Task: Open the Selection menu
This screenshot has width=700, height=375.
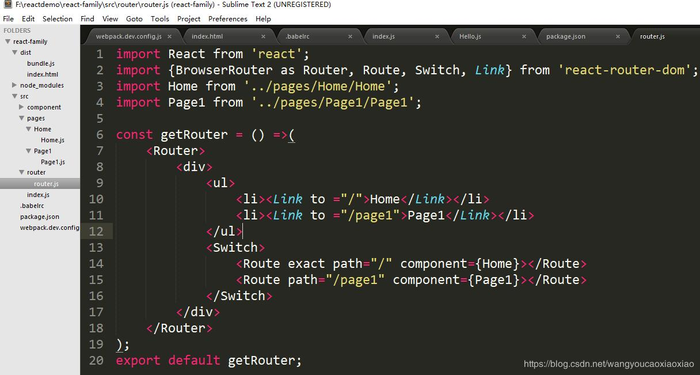Action: pos(57,19)
